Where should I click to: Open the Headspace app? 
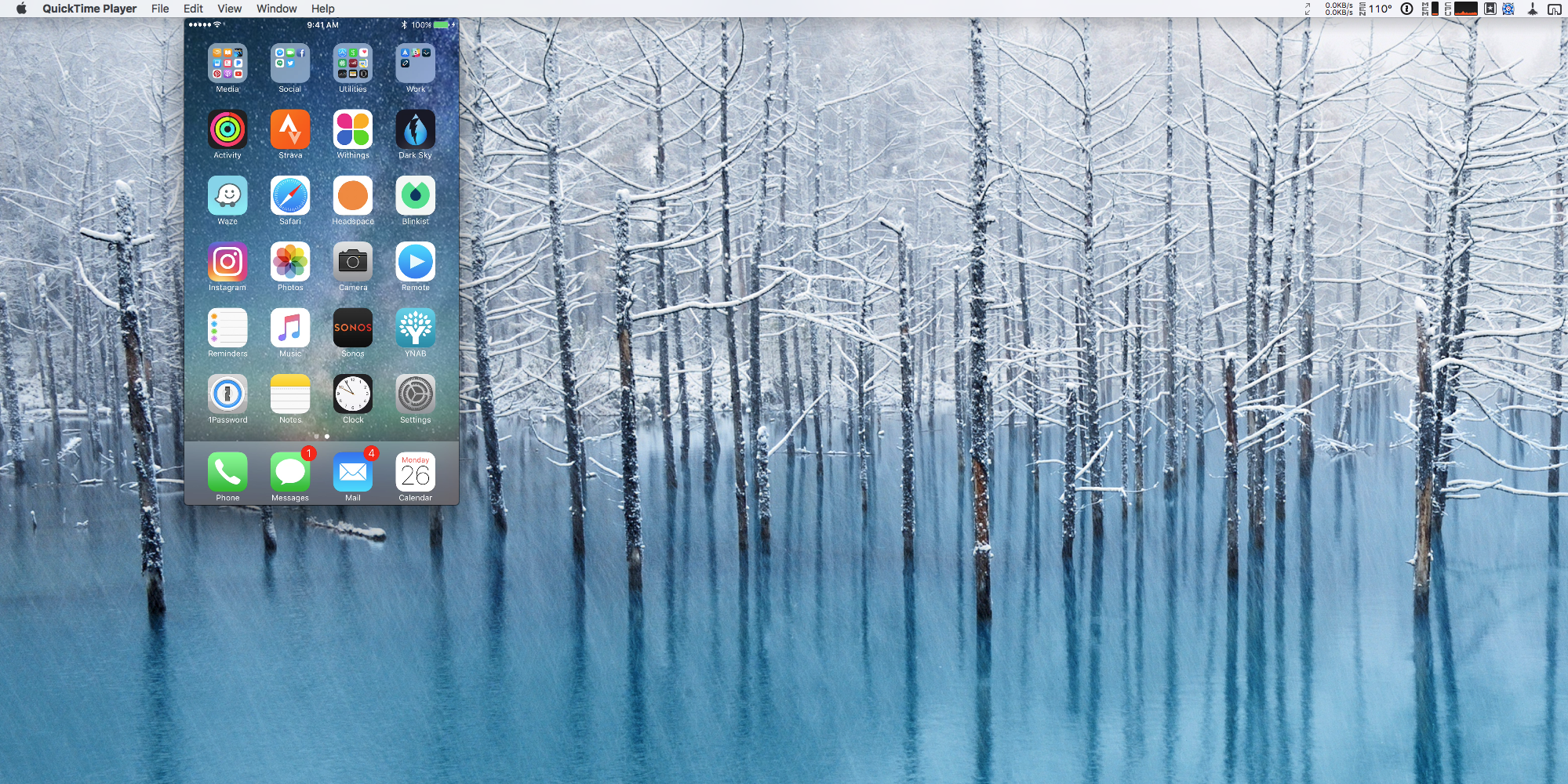pyautogui.click(x=352, y=196)
